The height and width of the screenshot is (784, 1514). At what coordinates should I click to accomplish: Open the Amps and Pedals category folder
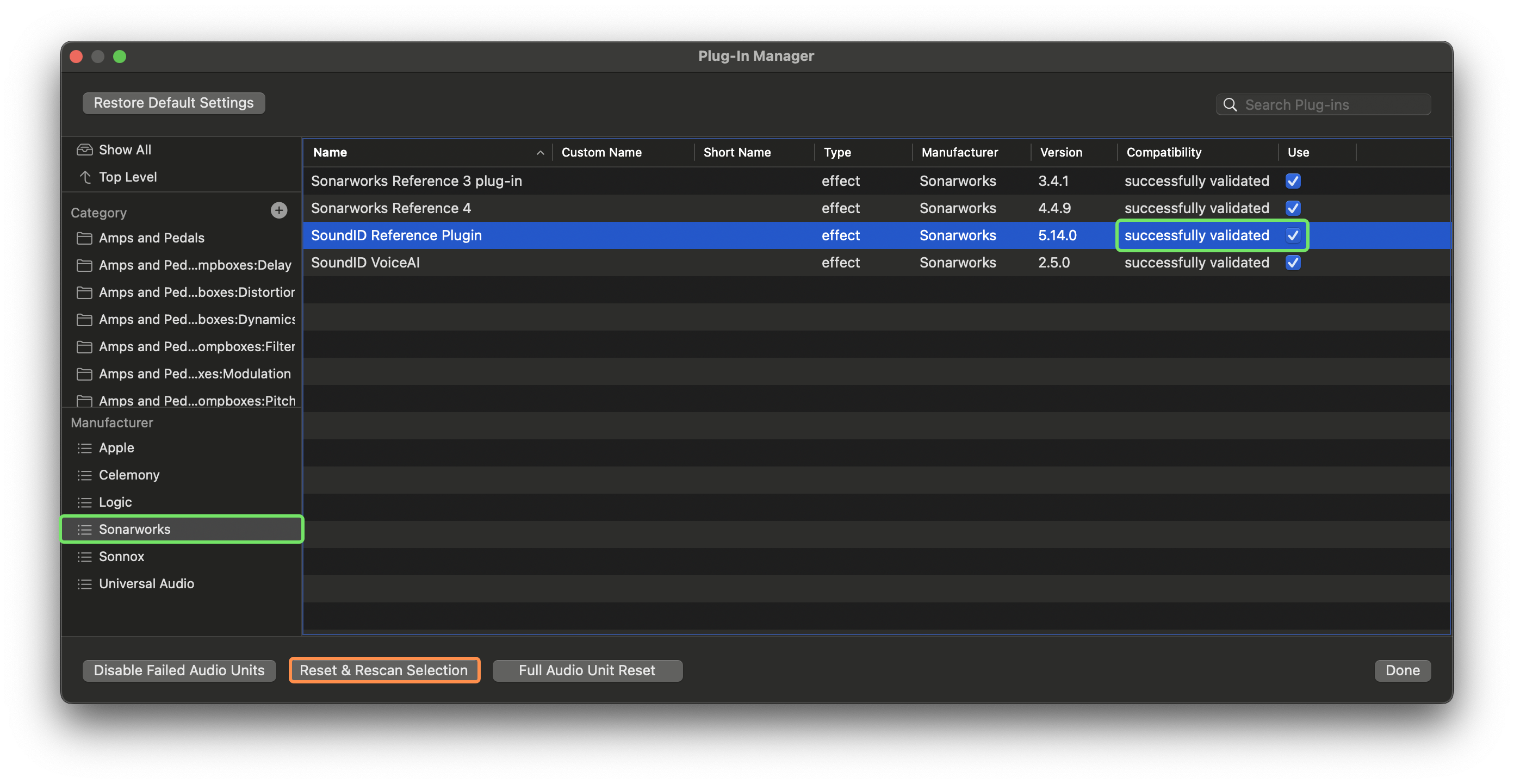tap(84, 238)
